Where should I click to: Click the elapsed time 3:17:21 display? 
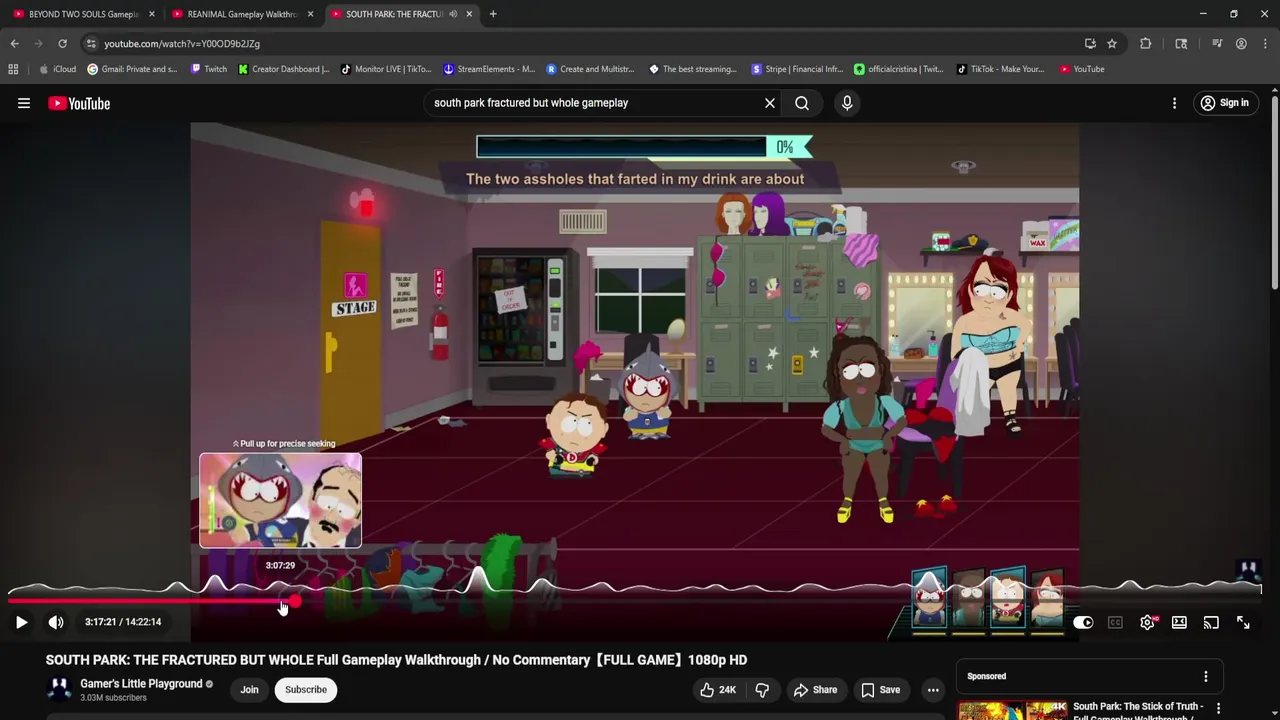[100, 622]
